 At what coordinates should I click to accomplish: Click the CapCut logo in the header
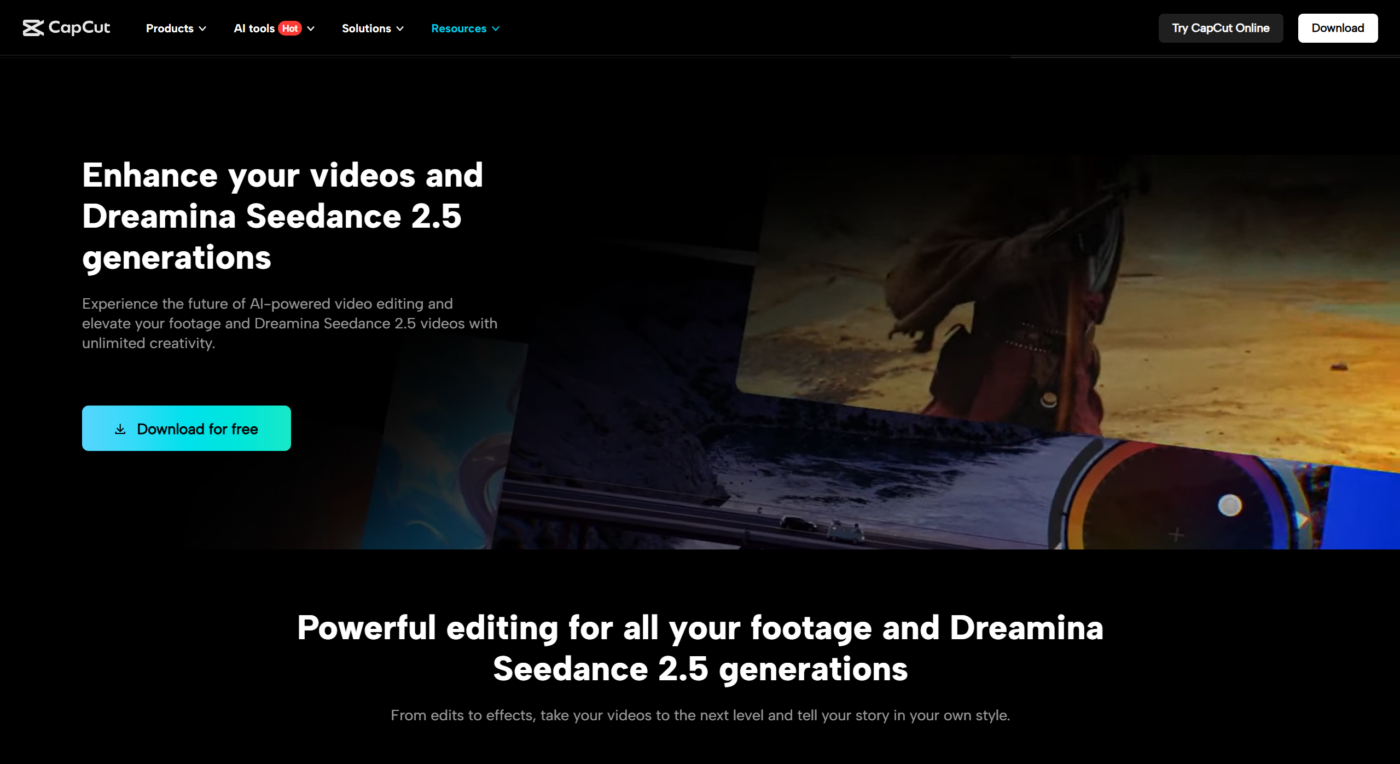tap(66, 28)
